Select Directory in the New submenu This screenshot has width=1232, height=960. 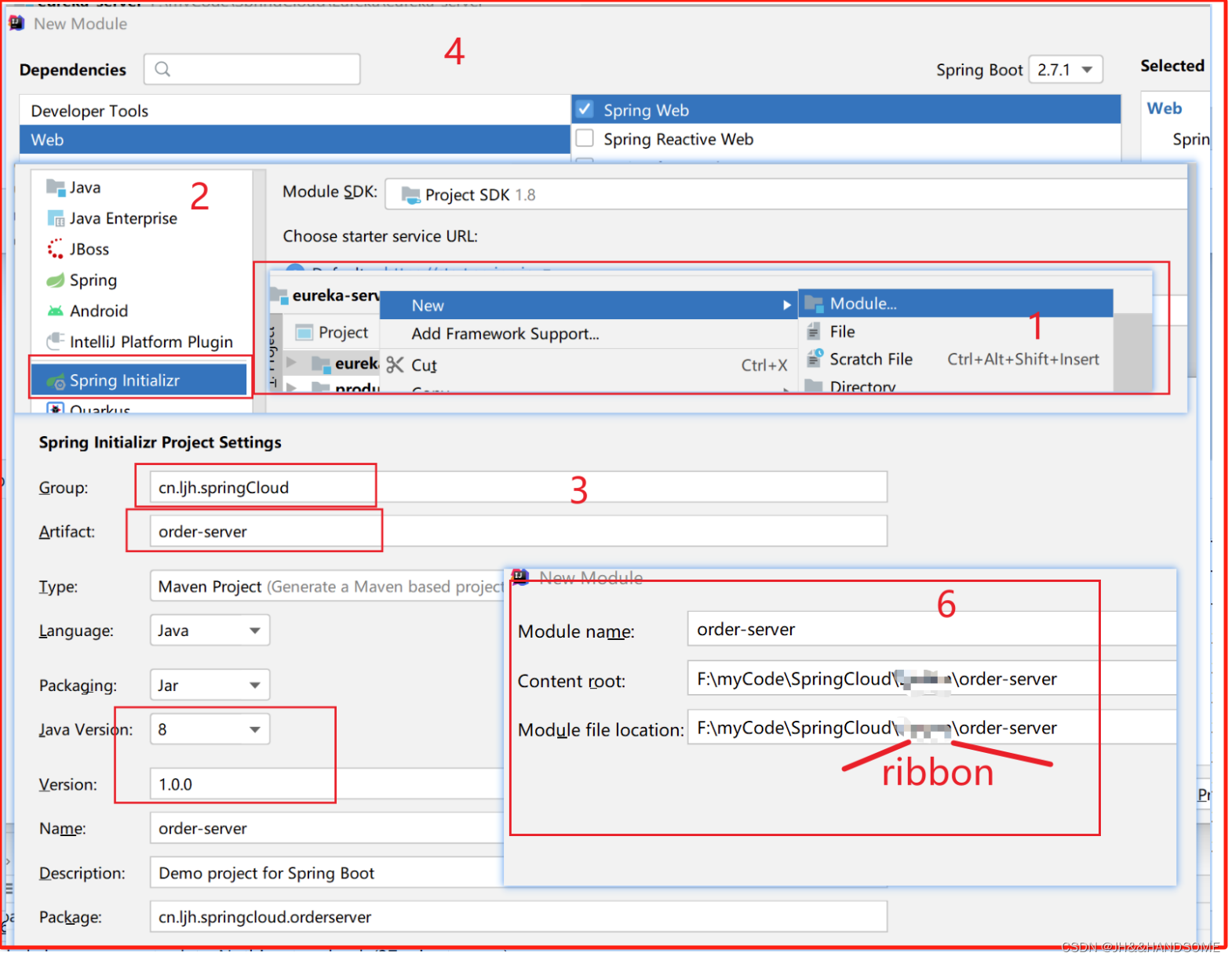956,385
